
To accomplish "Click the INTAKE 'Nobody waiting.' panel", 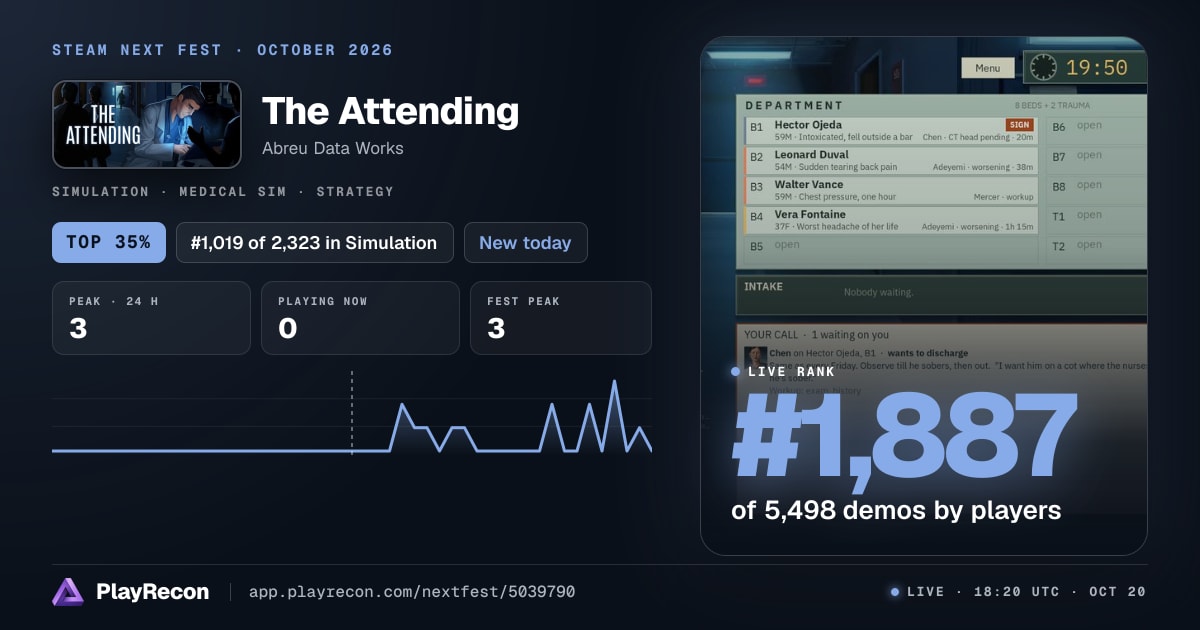I will (x=941, y=294).
